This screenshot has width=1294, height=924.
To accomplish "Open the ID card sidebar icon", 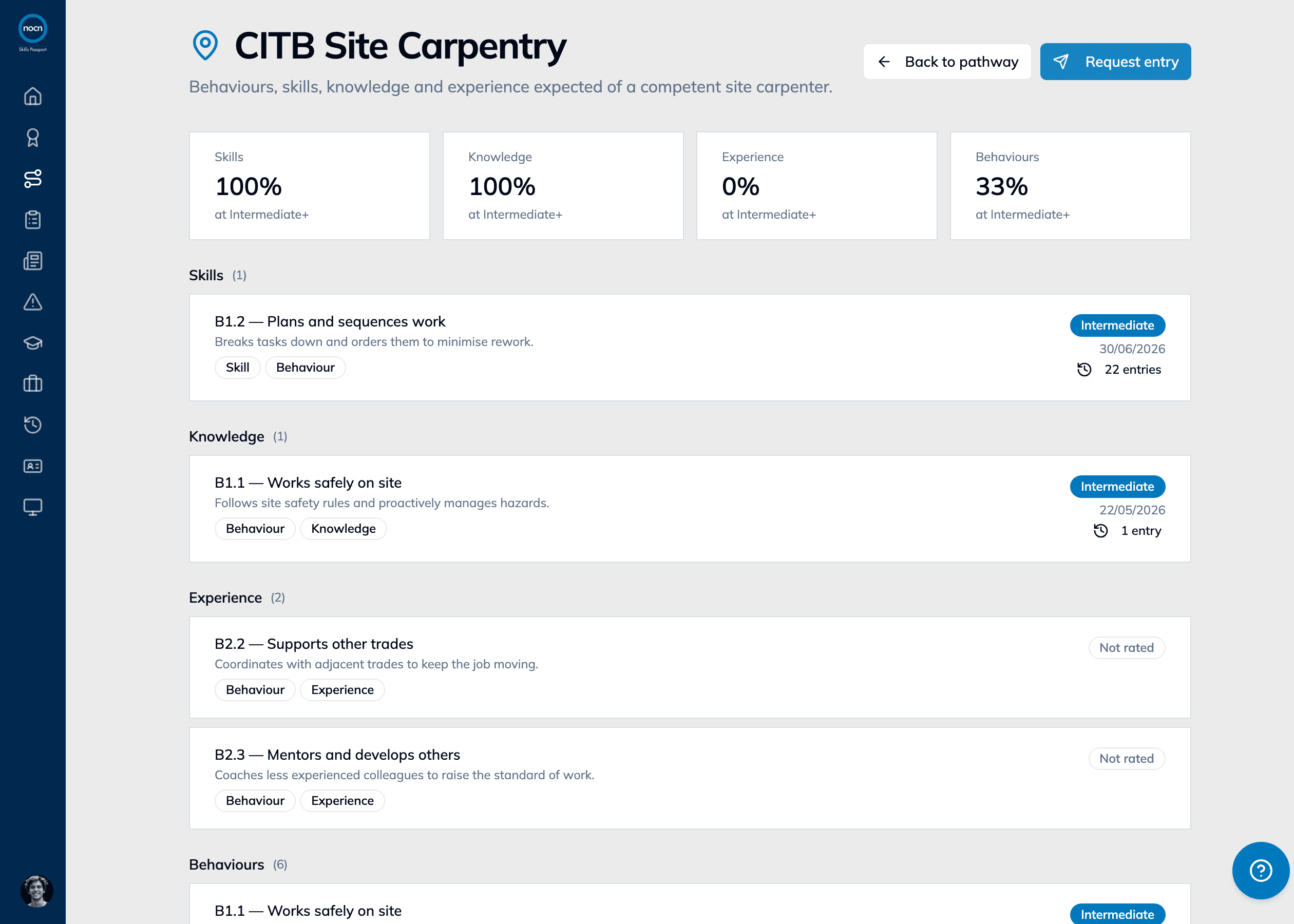I will 32,466.
